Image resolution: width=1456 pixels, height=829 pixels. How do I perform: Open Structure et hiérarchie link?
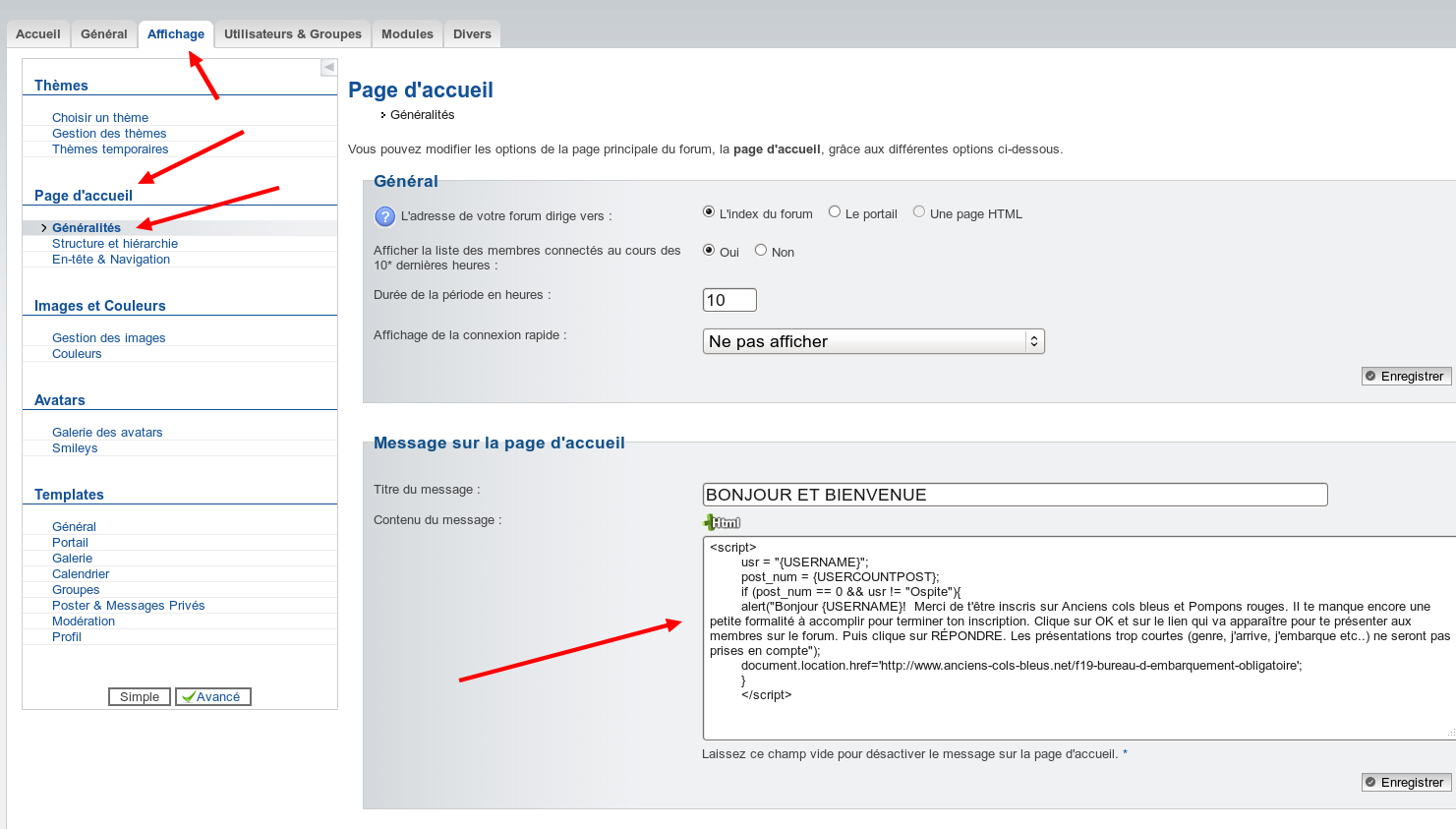click(x=115, y=243)
